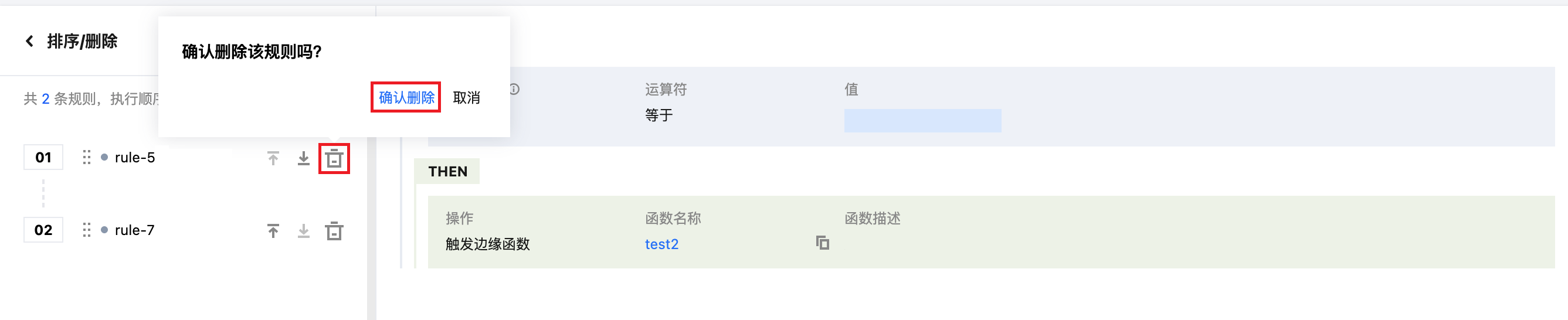Click the move-to-top arrow for rule-5
Viewport: 1568px width, 320px height.
point(273,159)
